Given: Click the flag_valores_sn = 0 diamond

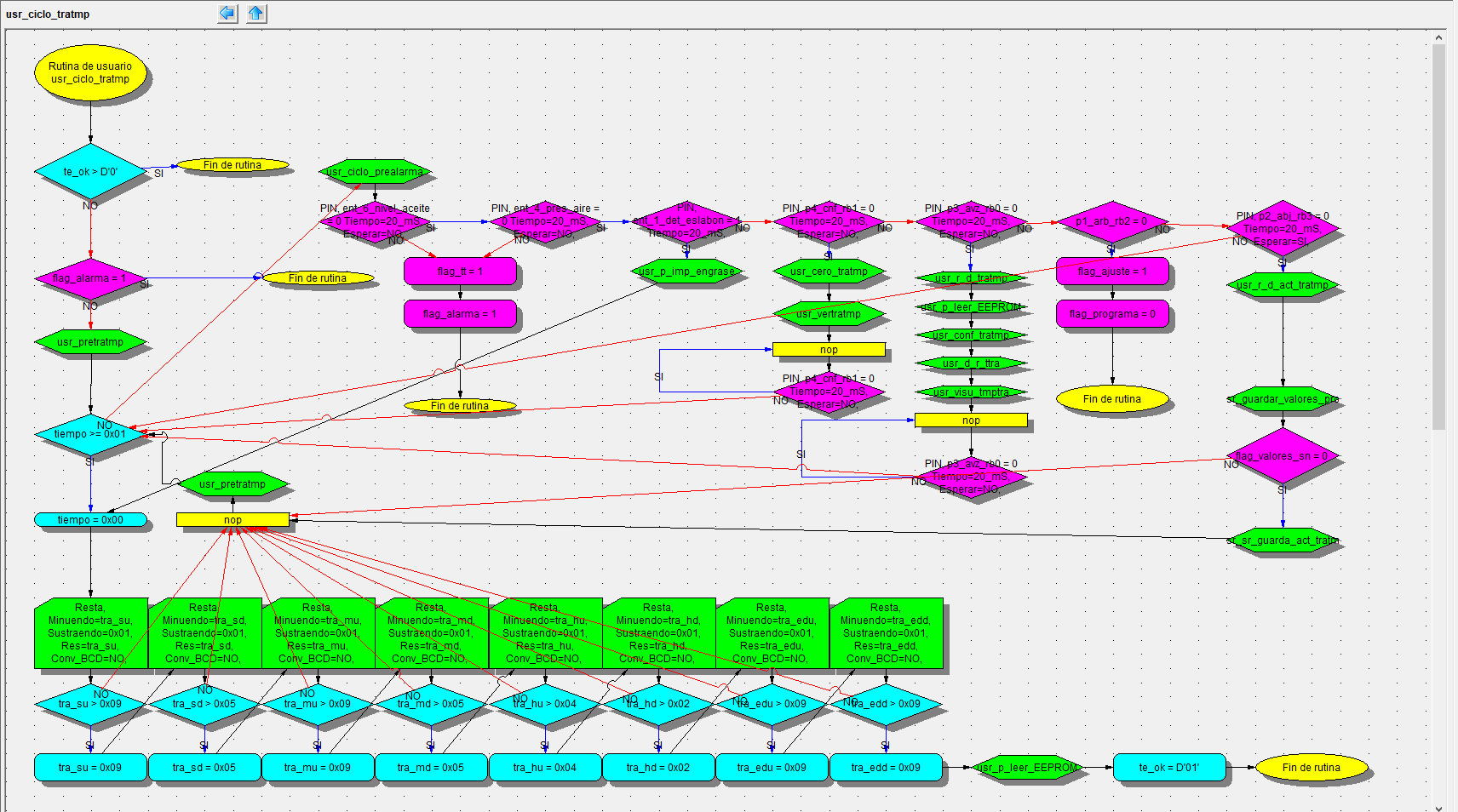Looking at the screenshot, I should click(1283, 456).
